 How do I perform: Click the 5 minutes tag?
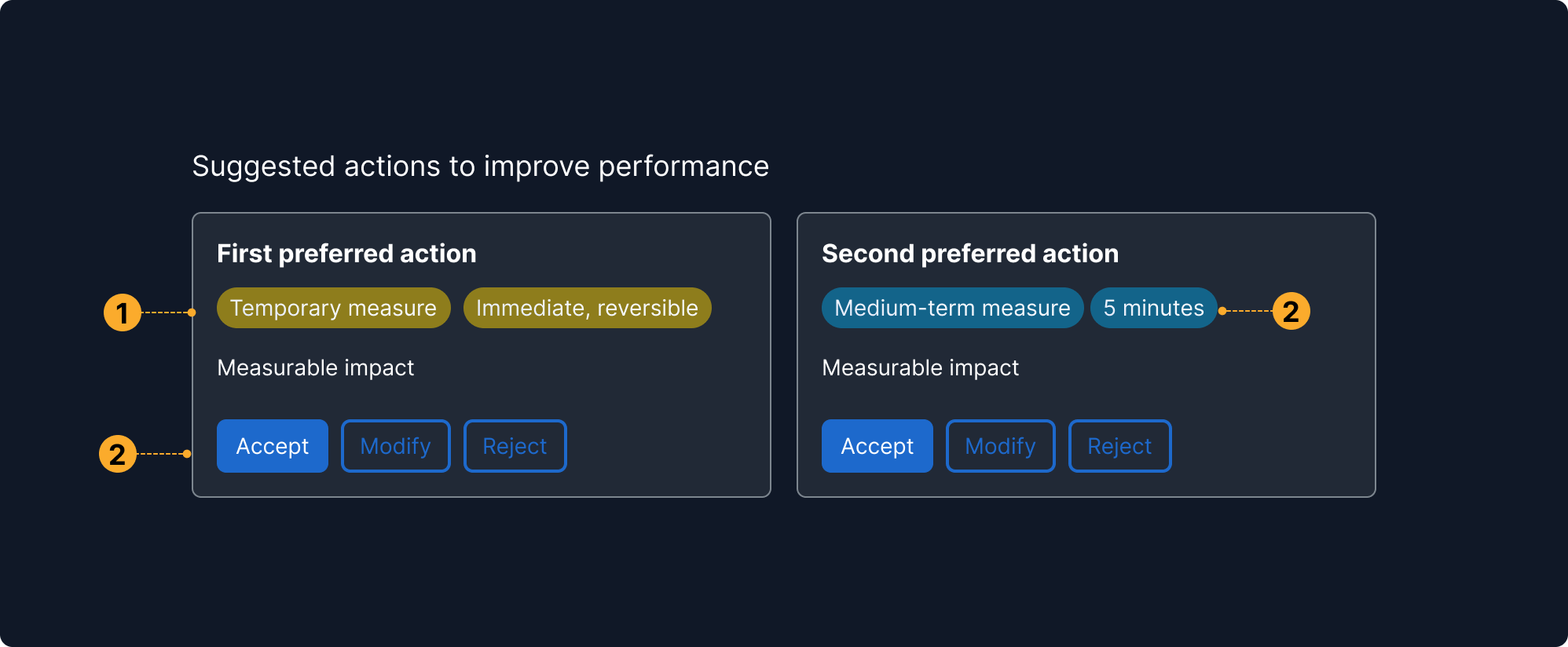tap(1153, 308)
